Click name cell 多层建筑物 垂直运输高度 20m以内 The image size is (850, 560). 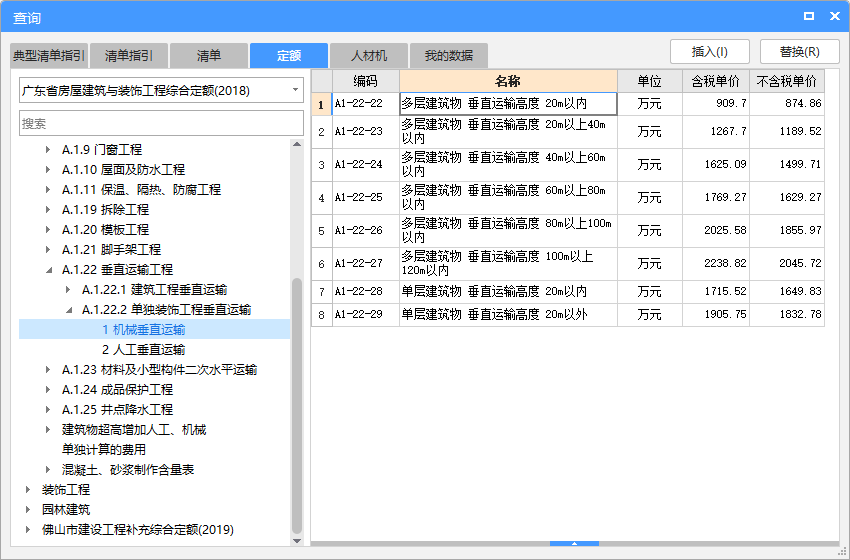point(508,104)
